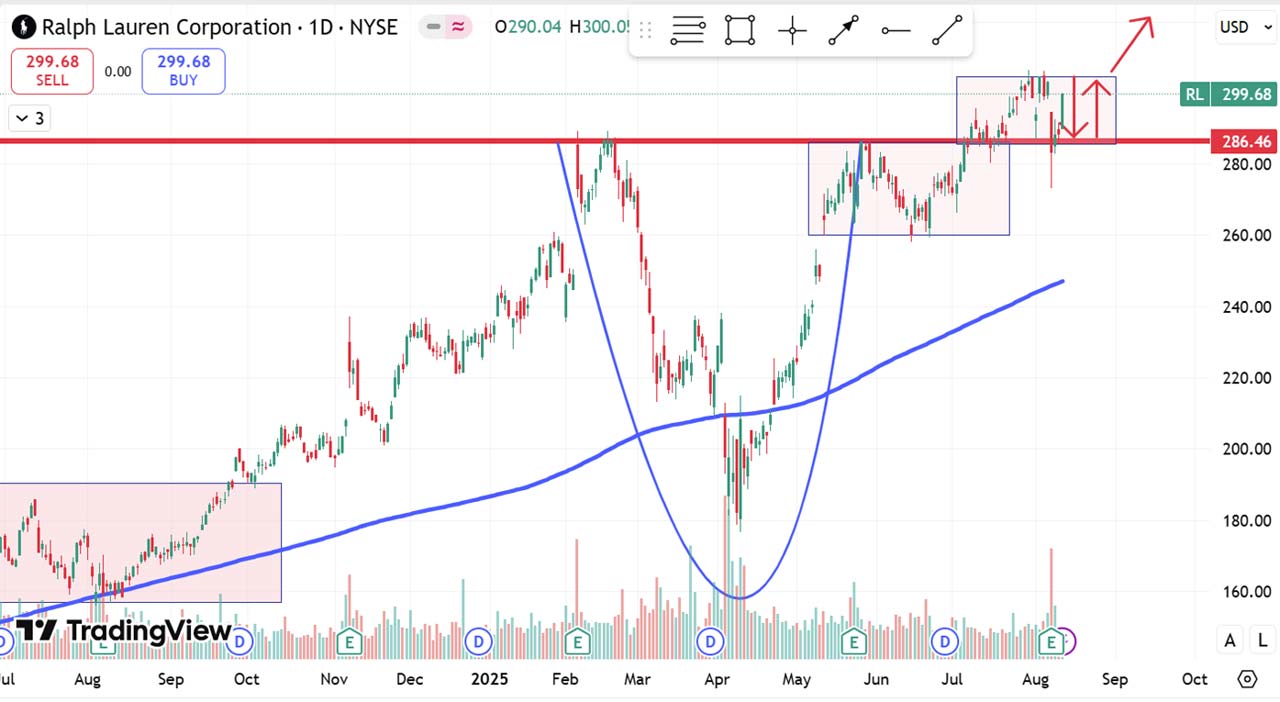Click the Mar label on time axis

(637, 679)
